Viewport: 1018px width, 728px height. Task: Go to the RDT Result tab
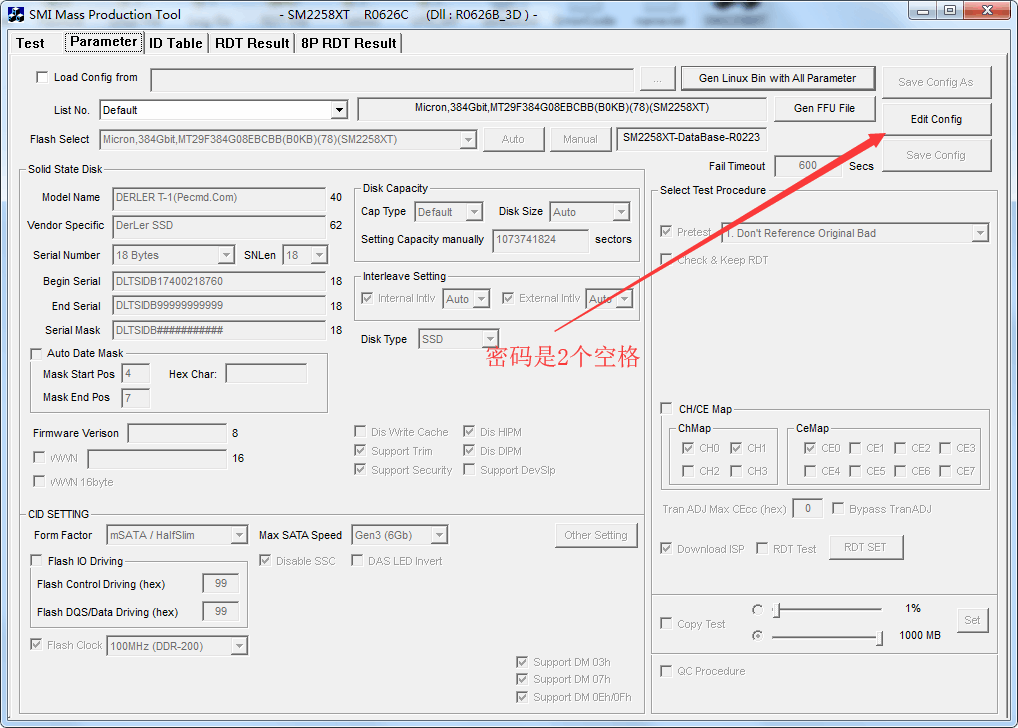pyautogui.click(x=252, y=43)
